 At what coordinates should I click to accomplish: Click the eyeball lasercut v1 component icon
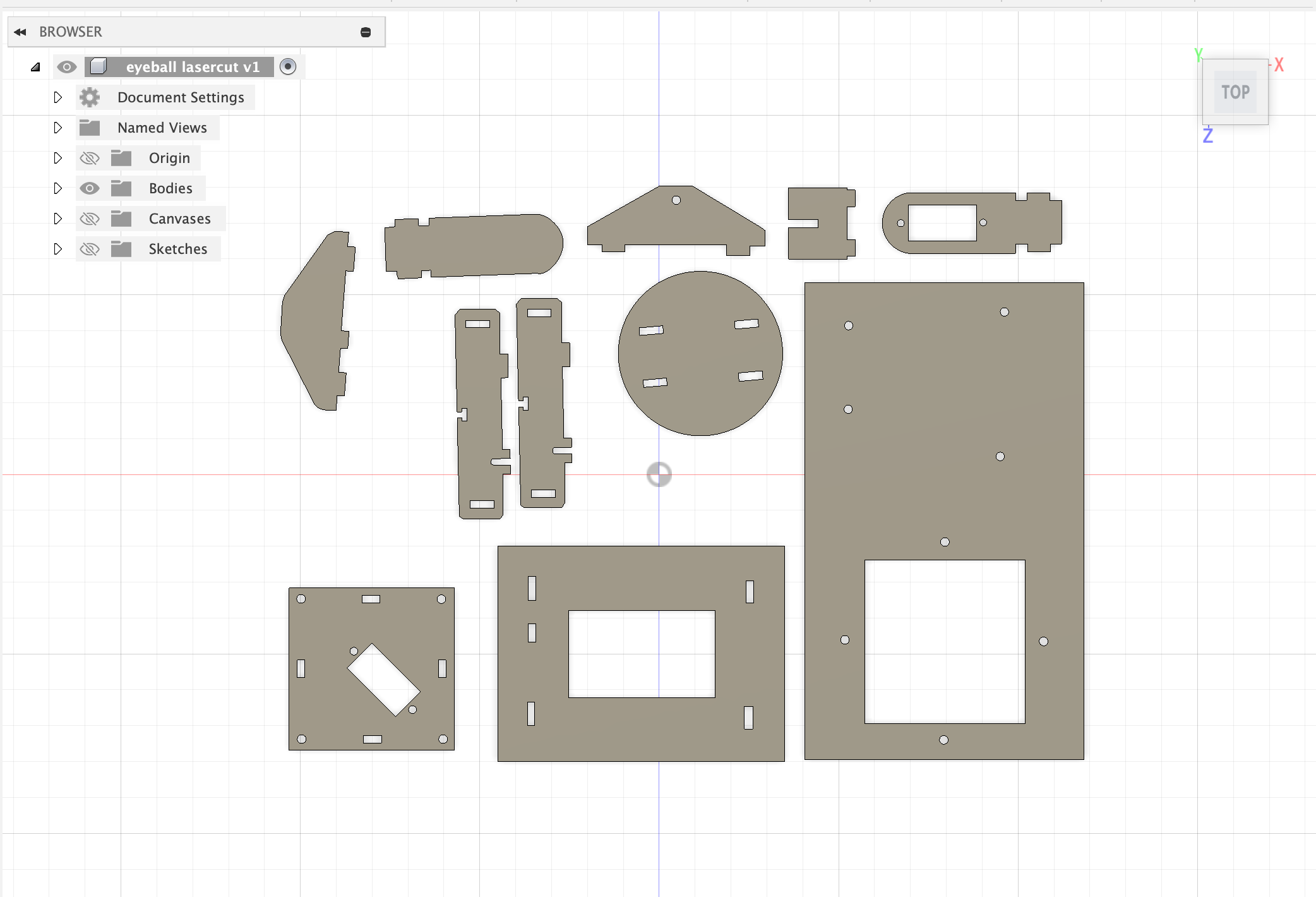point(99,66)
